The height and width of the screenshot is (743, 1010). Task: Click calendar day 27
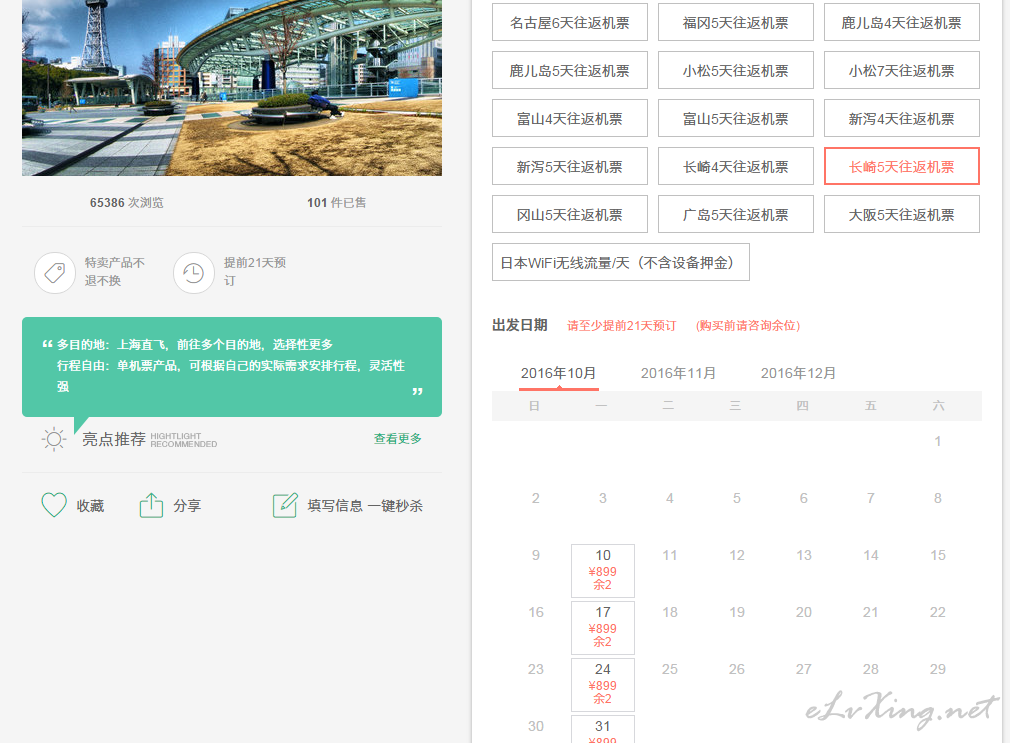[x=804, y=669]
